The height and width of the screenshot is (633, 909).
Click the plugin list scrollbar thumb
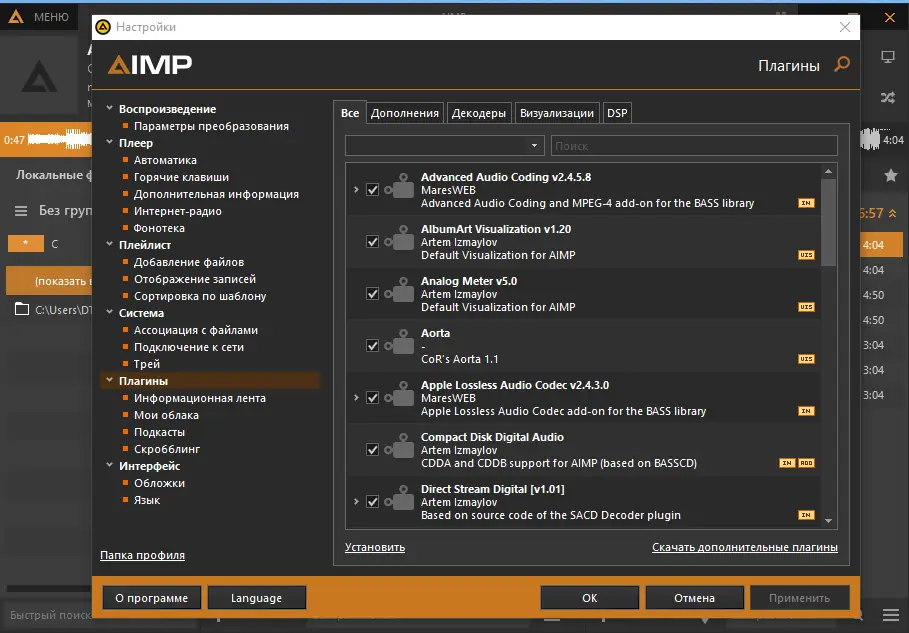coord(828,221)
